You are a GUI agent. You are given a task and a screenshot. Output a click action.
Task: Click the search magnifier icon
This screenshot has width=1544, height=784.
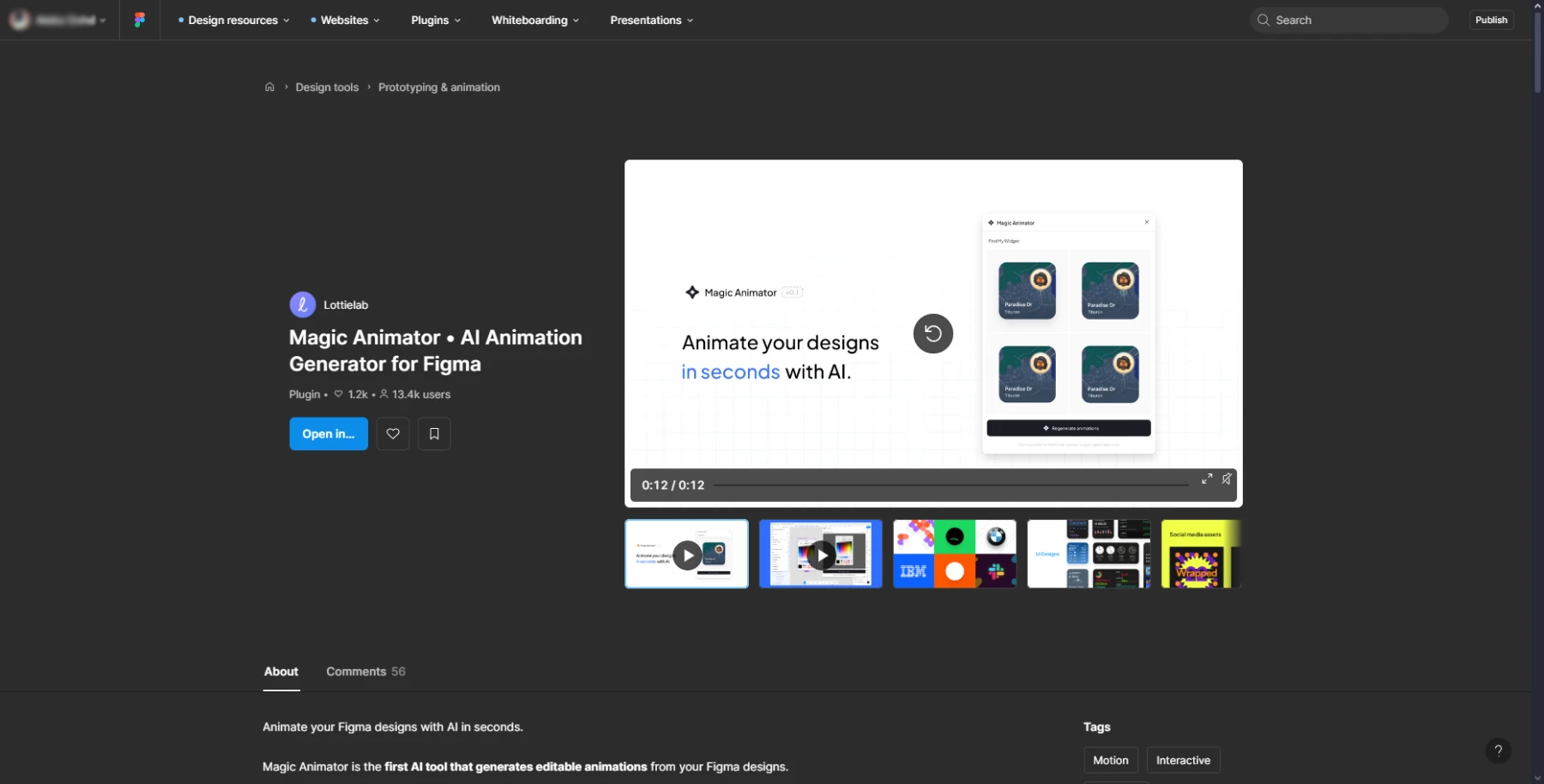point(1264,20)
